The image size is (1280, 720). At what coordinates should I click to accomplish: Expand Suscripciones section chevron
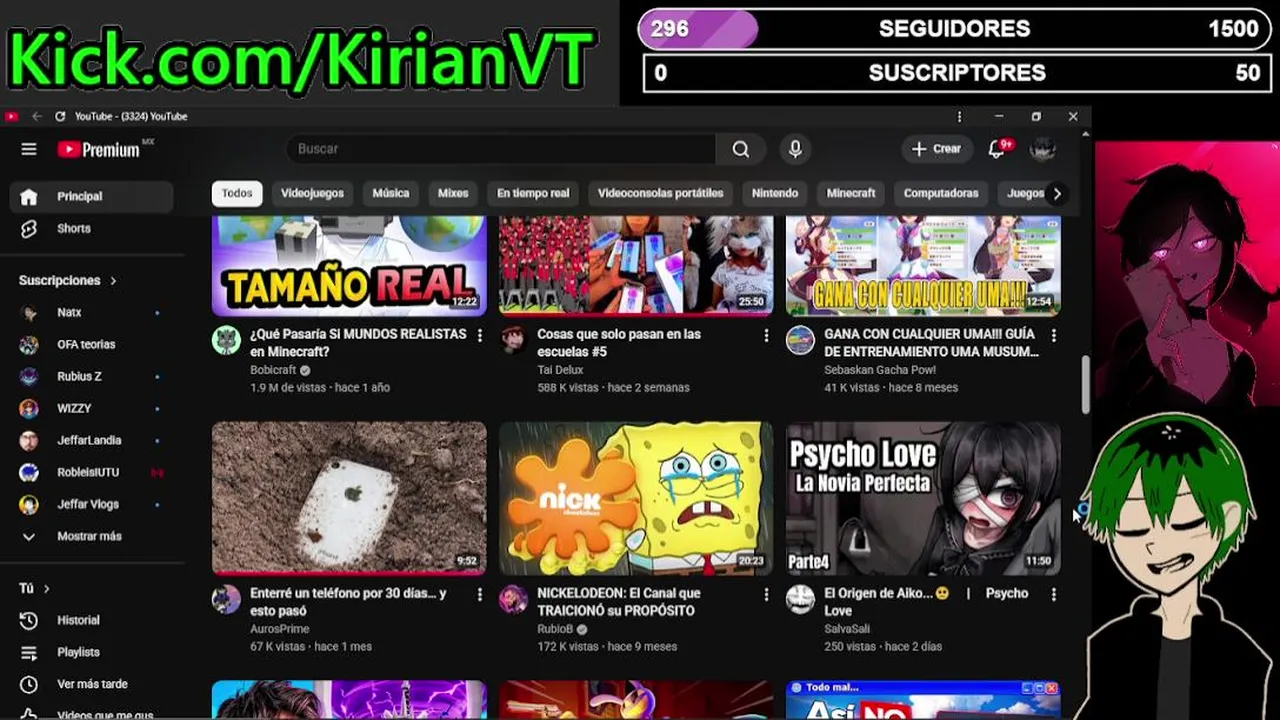click(113, 281)
